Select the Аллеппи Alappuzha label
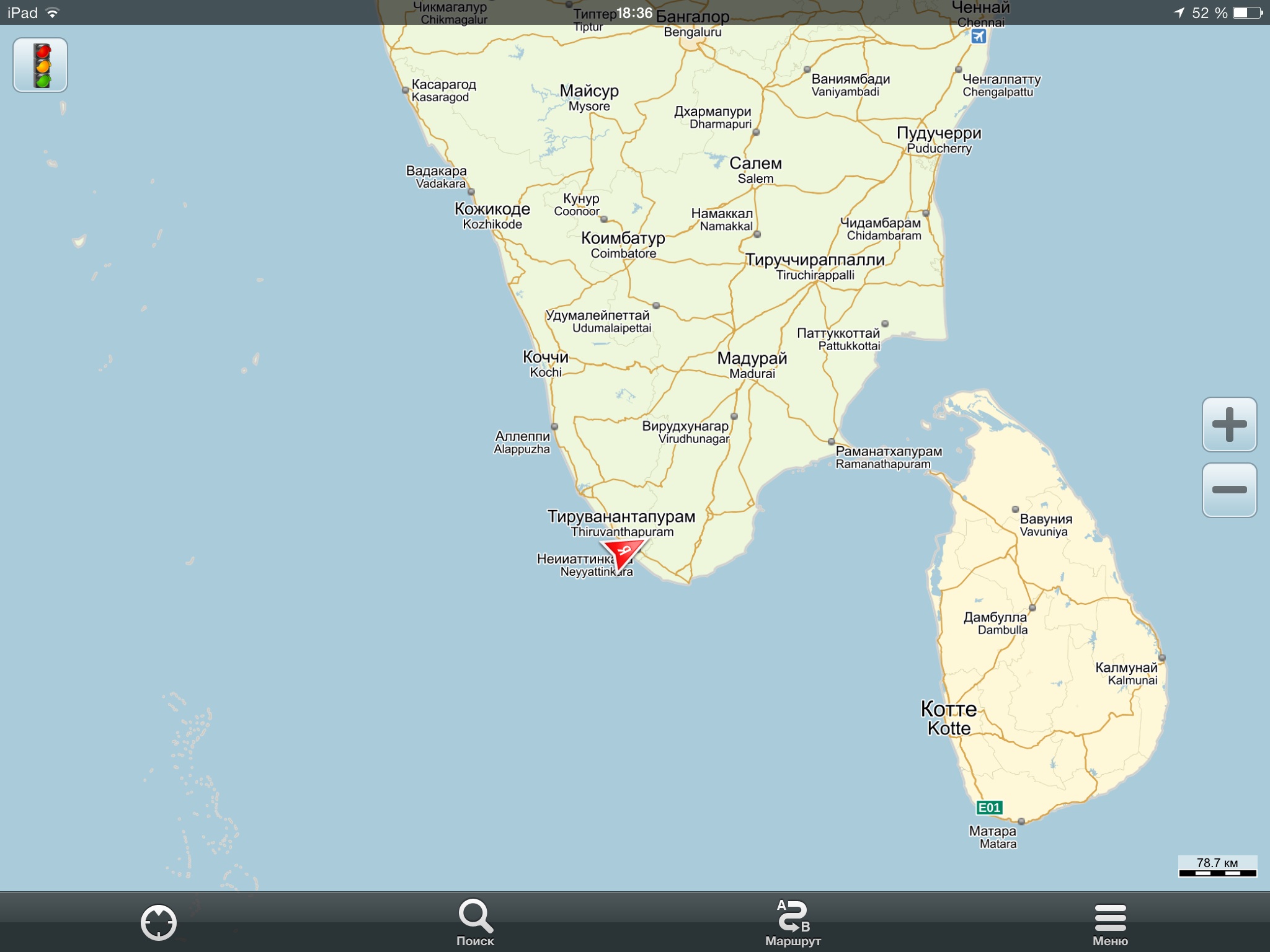1270x952 pixels. 522,442
